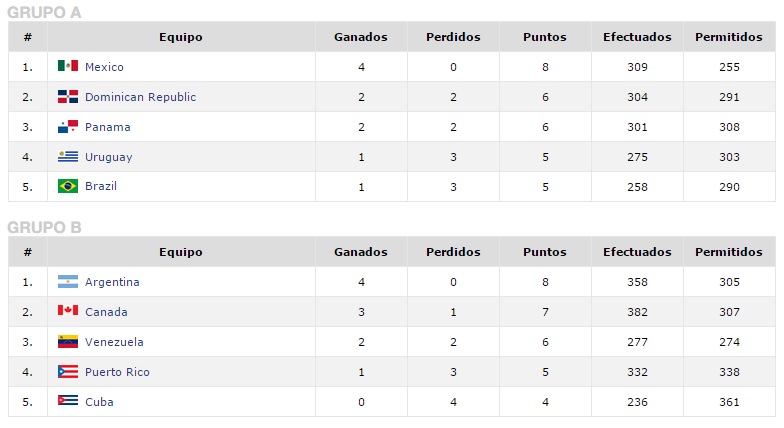784x428 pixels.
Task: Open the Argentina team link
Action: tap(112, 282)
